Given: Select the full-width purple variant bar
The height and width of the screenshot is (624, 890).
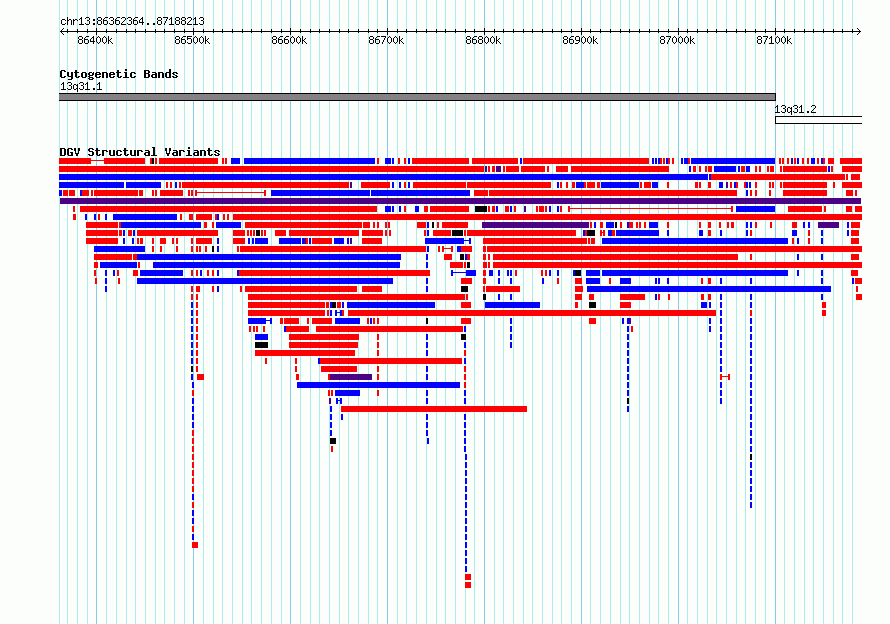Looking at the screenshot, I should (x=460, y=201).
